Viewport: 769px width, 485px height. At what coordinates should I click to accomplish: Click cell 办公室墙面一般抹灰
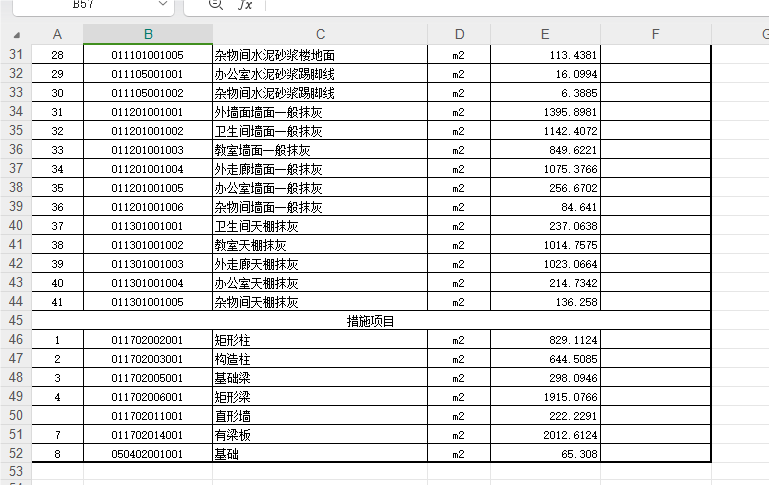point(320,188)
